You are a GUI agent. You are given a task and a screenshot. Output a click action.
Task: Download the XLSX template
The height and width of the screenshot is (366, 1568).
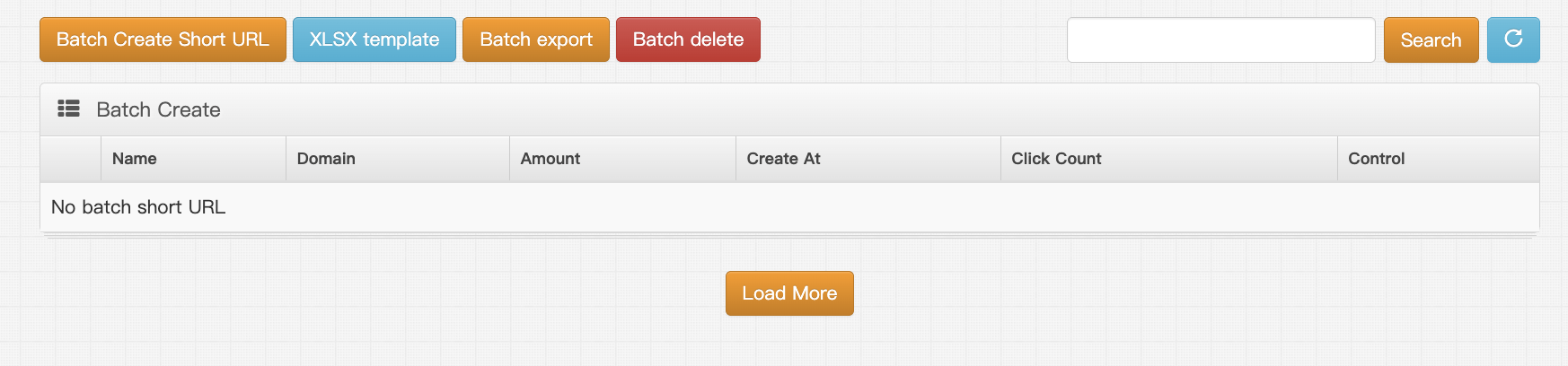(x=374, y=39)
